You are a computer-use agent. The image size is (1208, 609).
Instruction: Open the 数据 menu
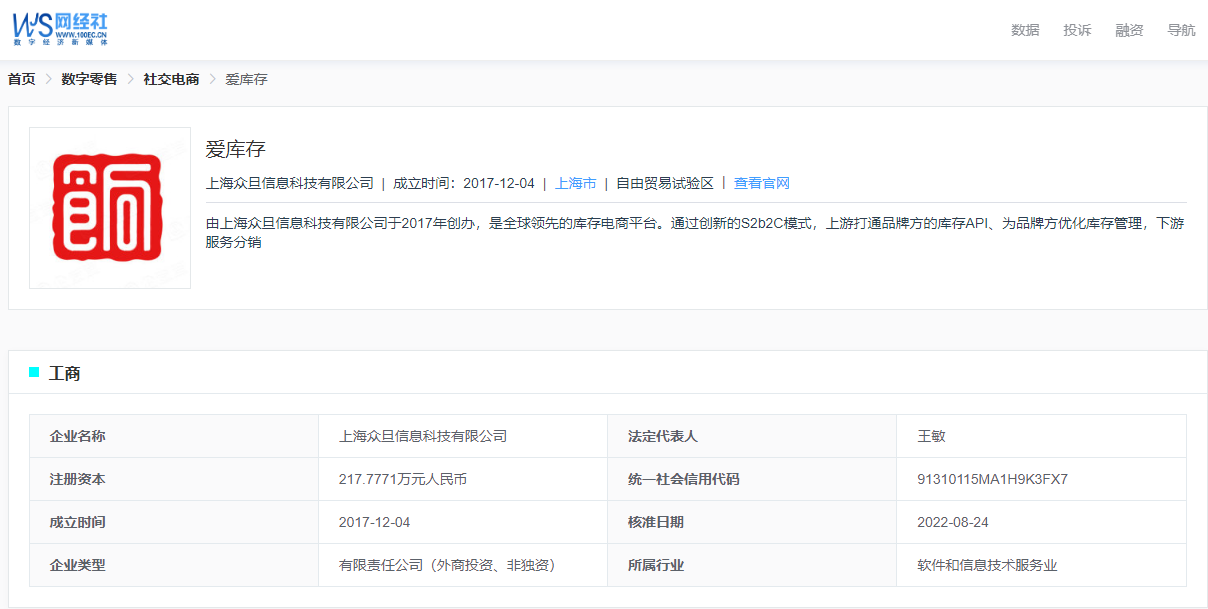coord(1025,30)
